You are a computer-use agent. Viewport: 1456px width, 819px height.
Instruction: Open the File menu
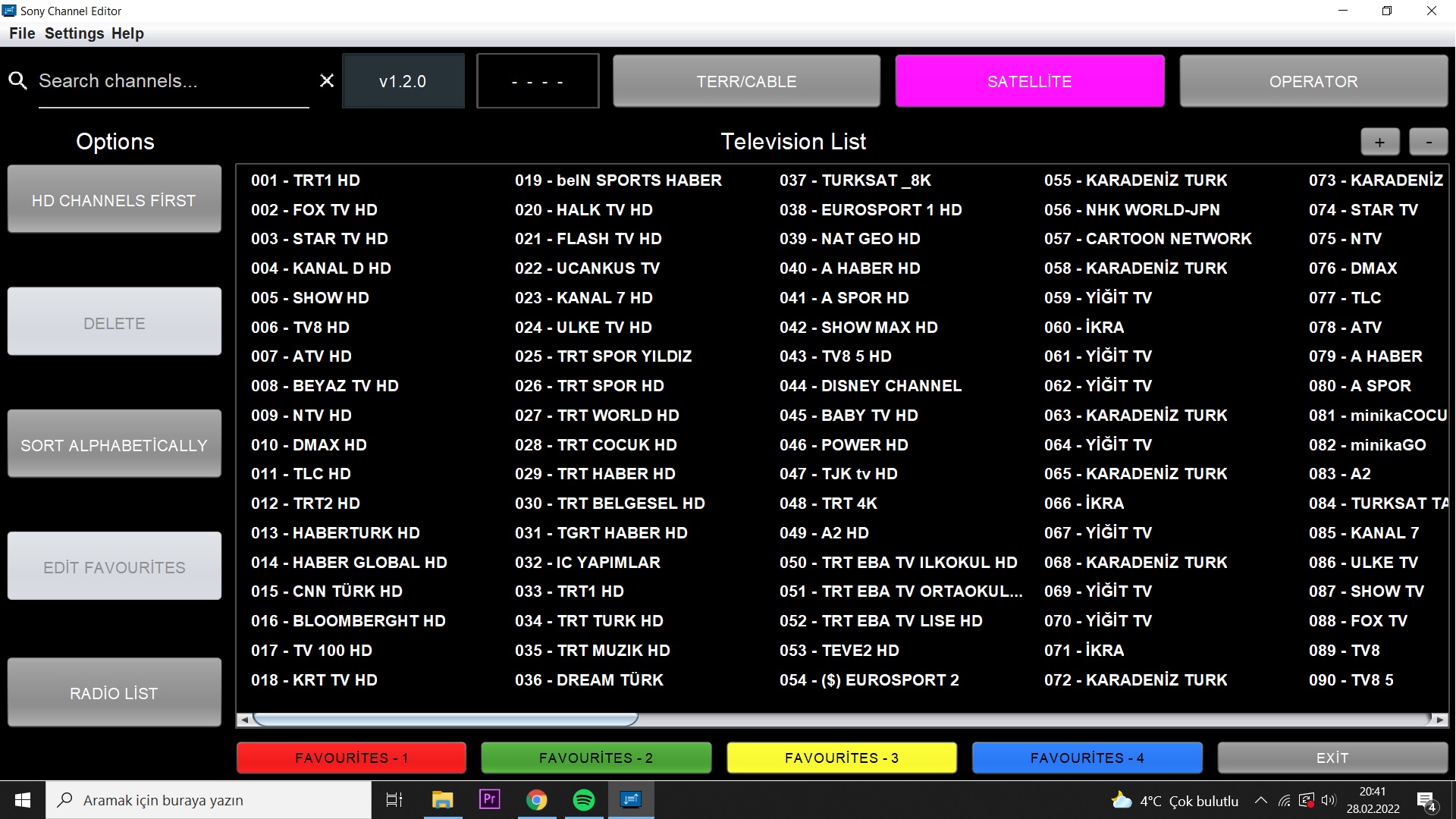pos(22,33)
